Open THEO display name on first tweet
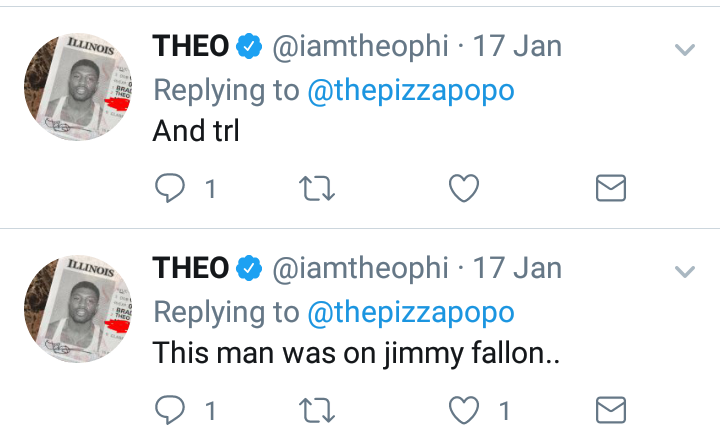 click(x=191, y=46)
